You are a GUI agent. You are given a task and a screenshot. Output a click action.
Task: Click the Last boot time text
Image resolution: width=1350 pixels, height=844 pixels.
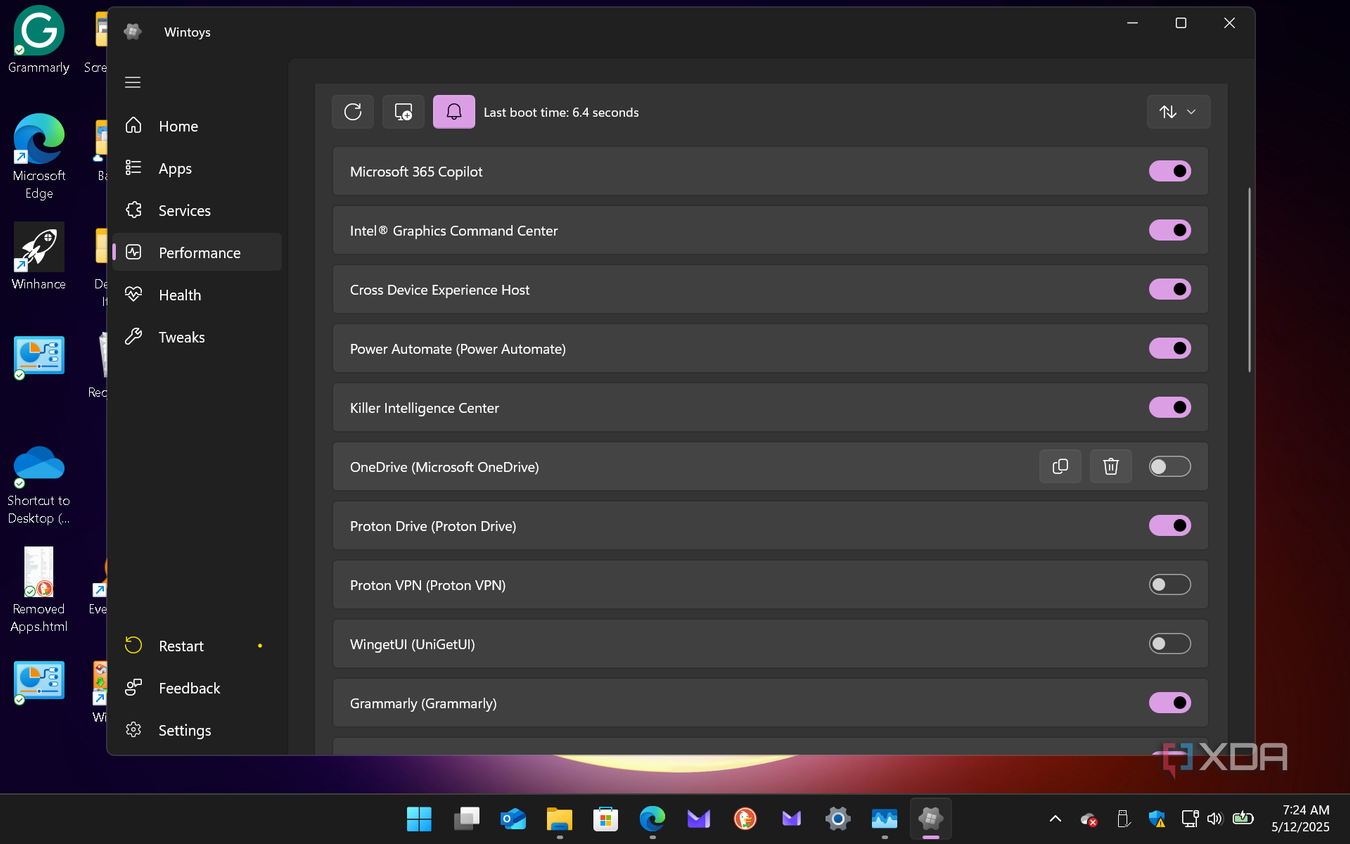coord(561,112)
